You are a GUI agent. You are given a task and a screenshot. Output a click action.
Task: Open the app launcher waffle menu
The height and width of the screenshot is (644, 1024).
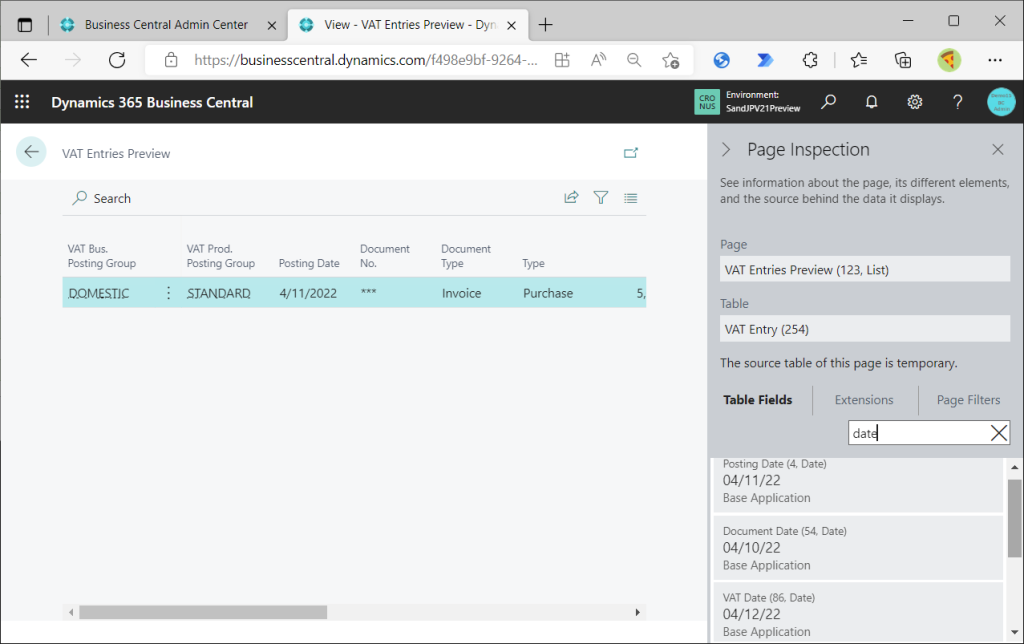point(22,102)
